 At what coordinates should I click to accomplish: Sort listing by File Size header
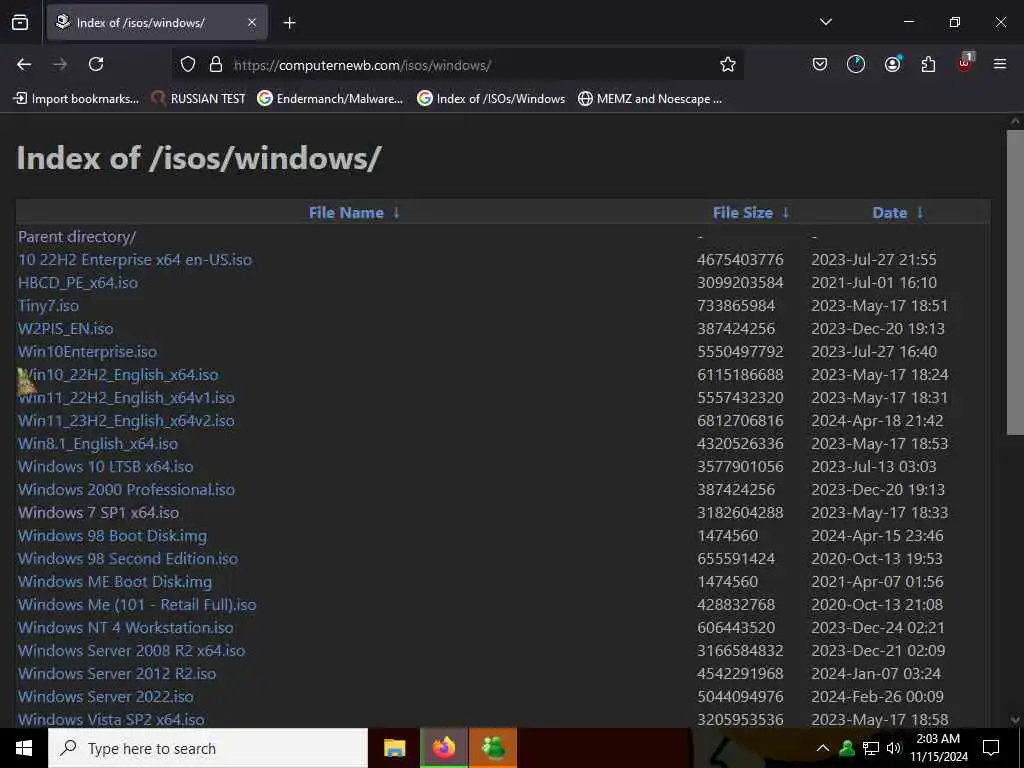point(743,213)
